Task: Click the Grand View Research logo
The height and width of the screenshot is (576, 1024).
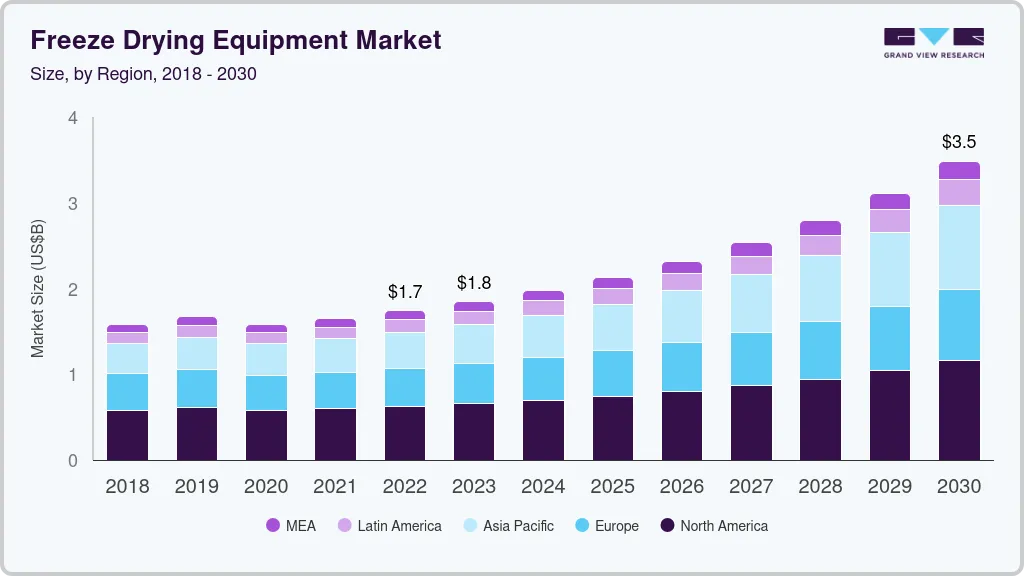Action: coord(932,42)
